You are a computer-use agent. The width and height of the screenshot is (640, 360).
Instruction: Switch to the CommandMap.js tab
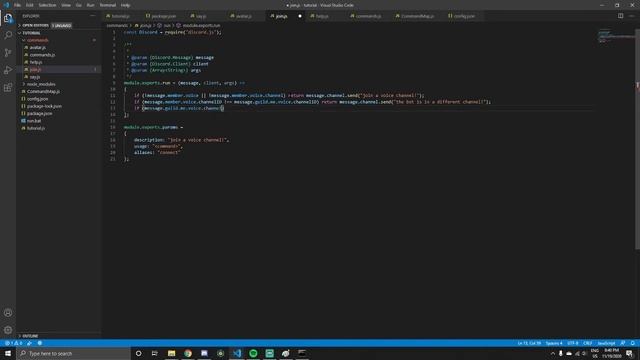click(417, 16)
